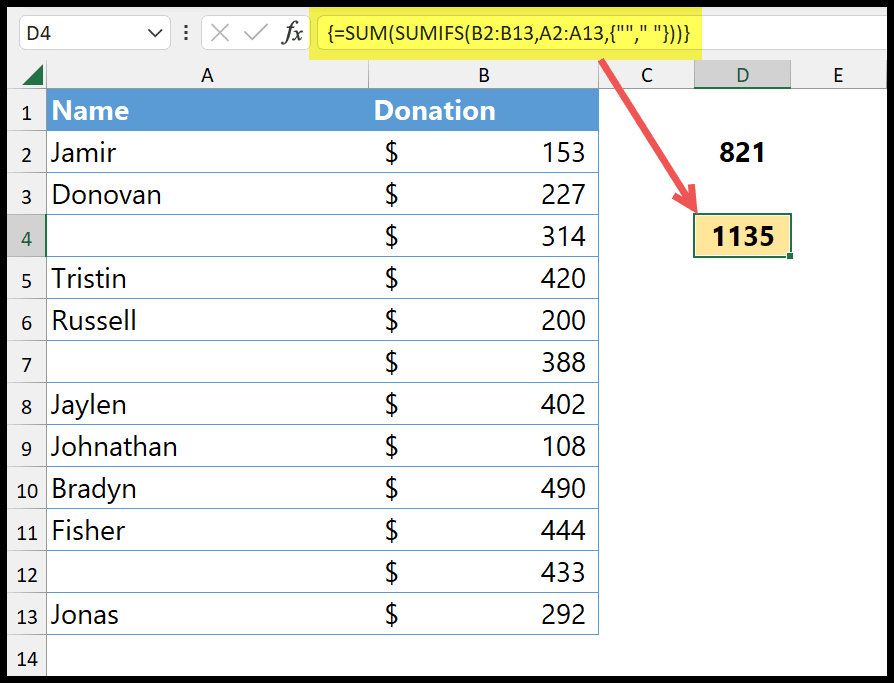894x683 pixels.
Task: Select the donation value 227
Action: [x=483, y=194]
